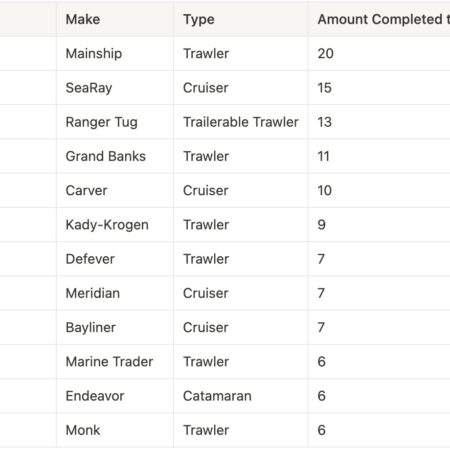Click the Make column header

115,19
